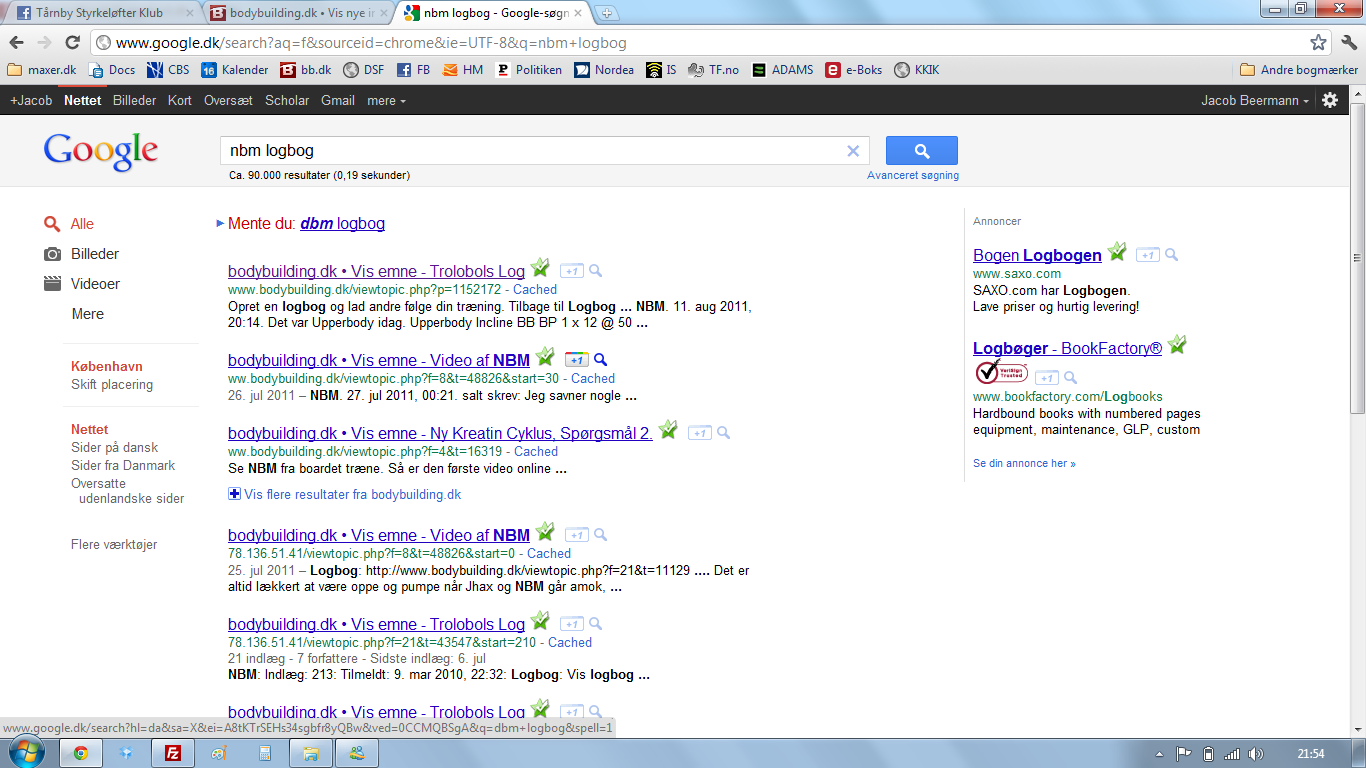Toggle +1 for Ny Kreatin Cyklus result
This screenshot has width=1366, height=768.
click(x=700, y=434)
